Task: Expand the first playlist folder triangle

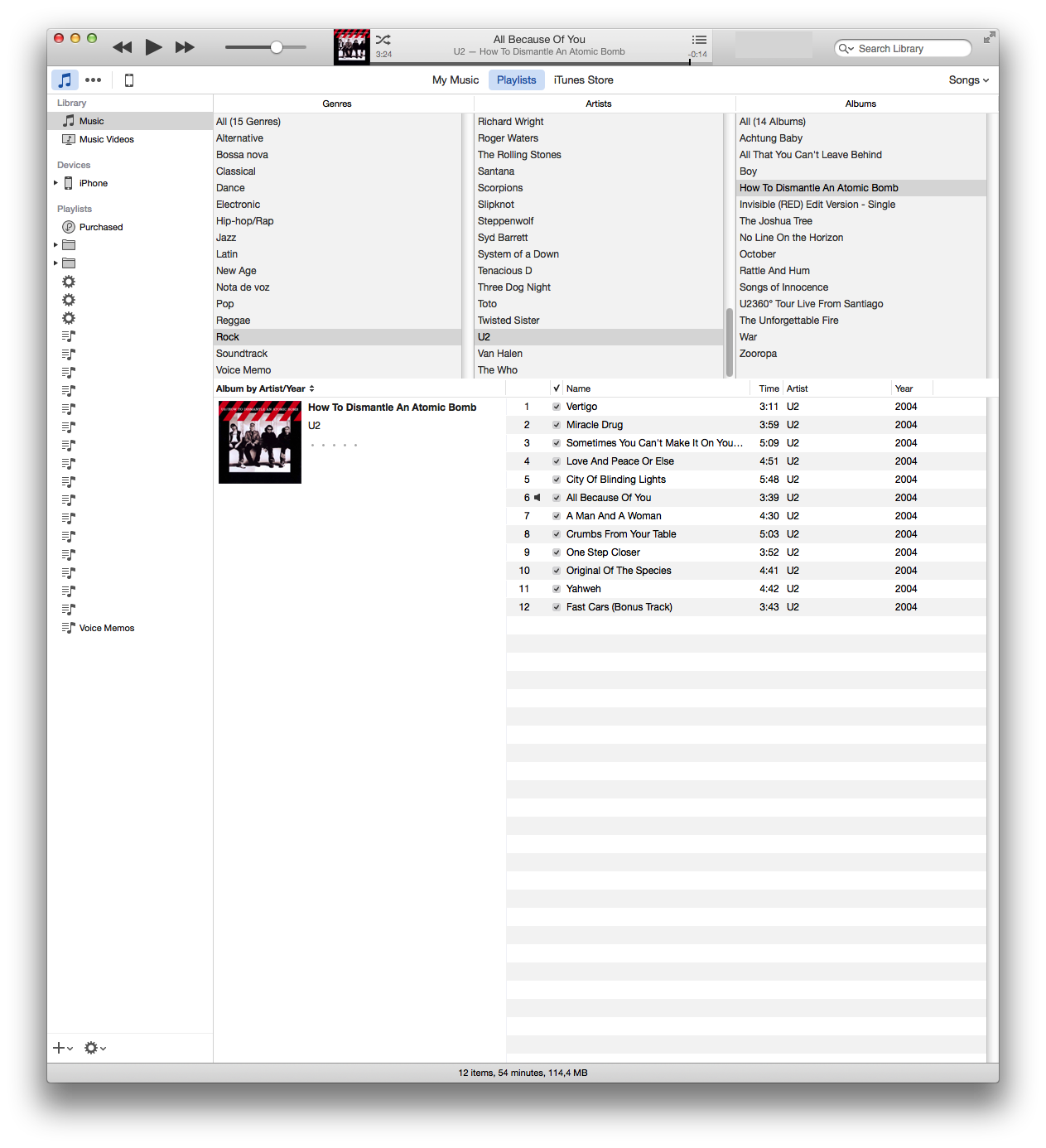Action: (x=55, y=245)
